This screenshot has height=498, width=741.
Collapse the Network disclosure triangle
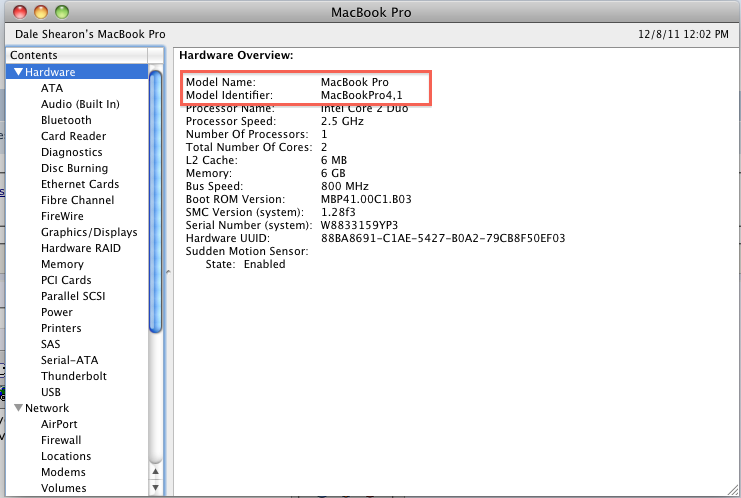(18, 408)
